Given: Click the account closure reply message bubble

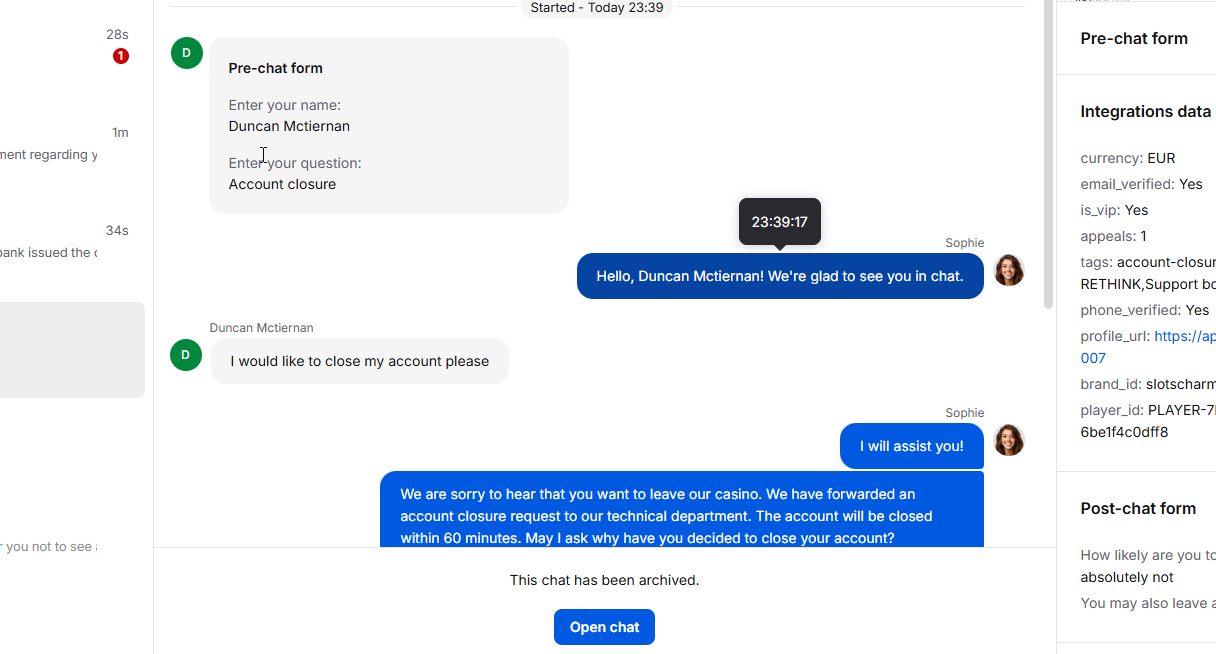Looking at the screenshot, I should pos(681,510).
